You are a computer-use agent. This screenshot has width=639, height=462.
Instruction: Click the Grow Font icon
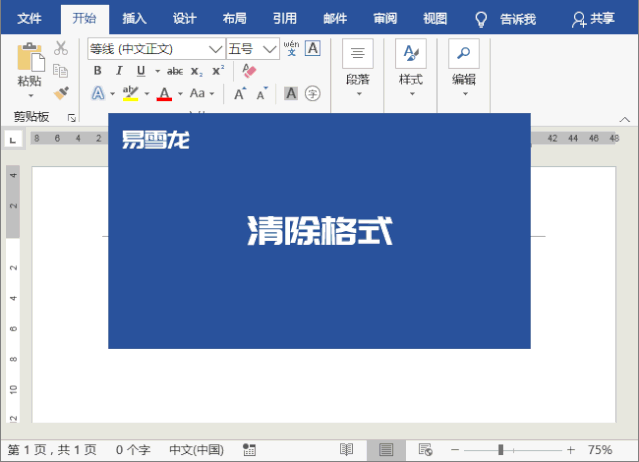[240, 94]
